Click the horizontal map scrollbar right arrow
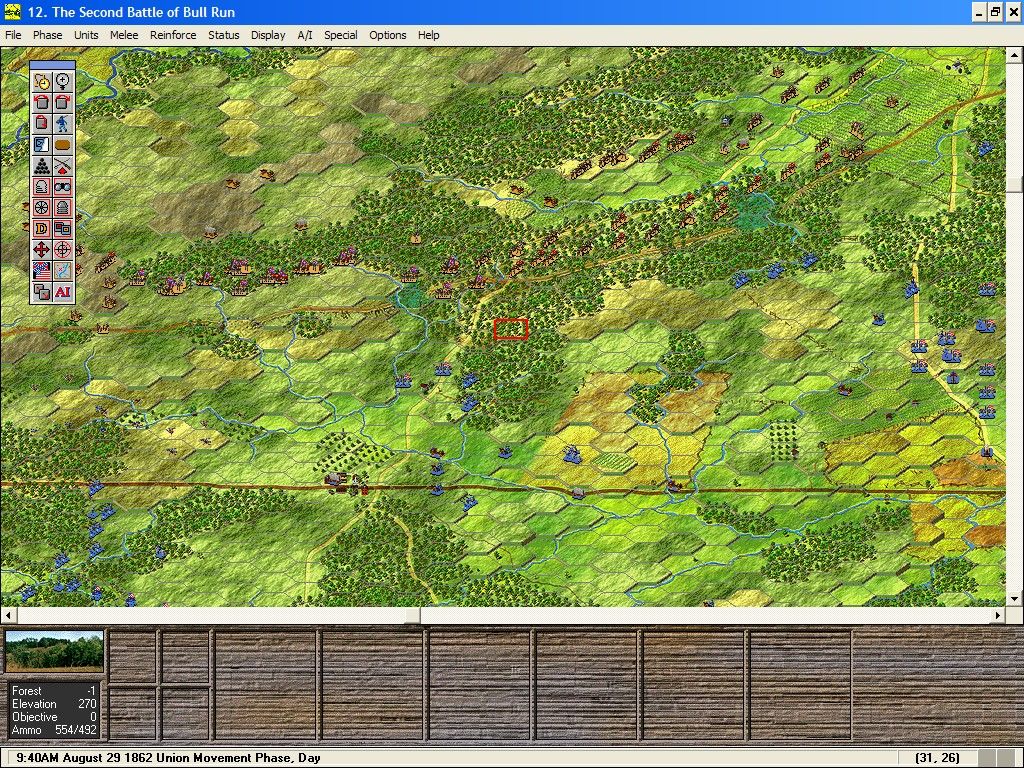This screenshot has height=768, width=1024. point(998,615)
